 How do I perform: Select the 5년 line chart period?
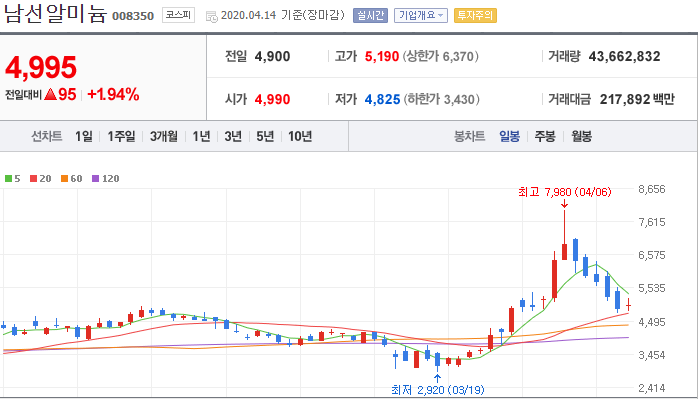(265, 136)
